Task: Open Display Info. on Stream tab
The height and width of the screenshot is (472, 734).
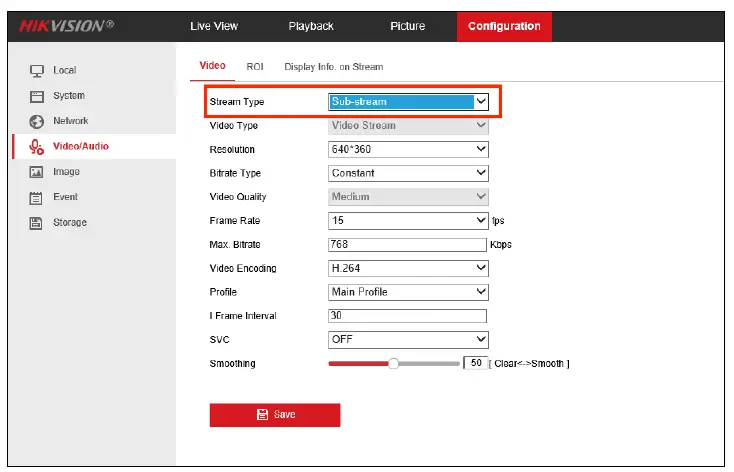Action: 334,67
